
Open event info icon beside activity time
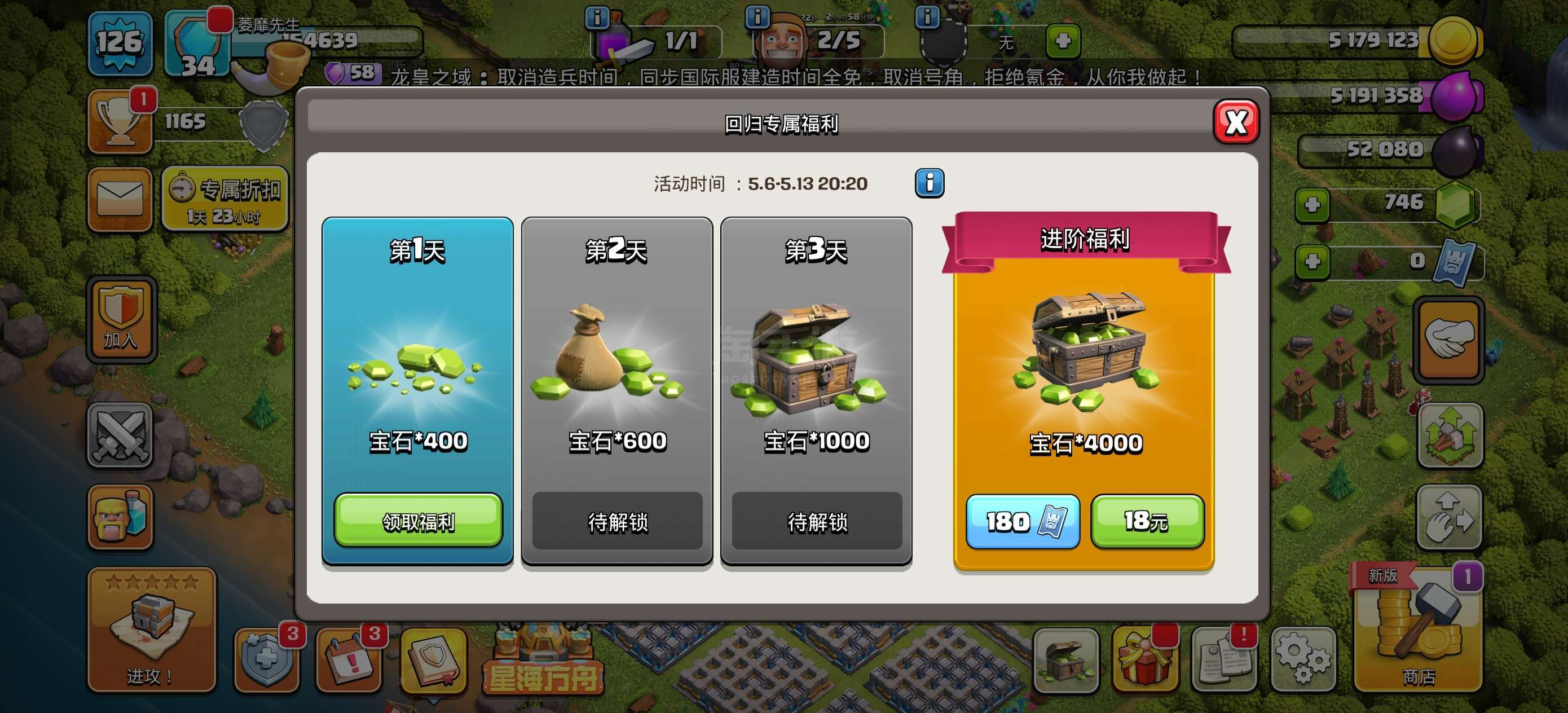coord(929,183)
